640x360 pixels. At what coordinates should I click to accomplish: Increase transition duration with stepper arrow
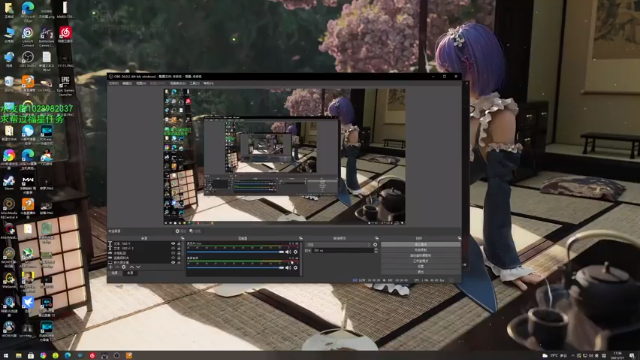[376, 249]
